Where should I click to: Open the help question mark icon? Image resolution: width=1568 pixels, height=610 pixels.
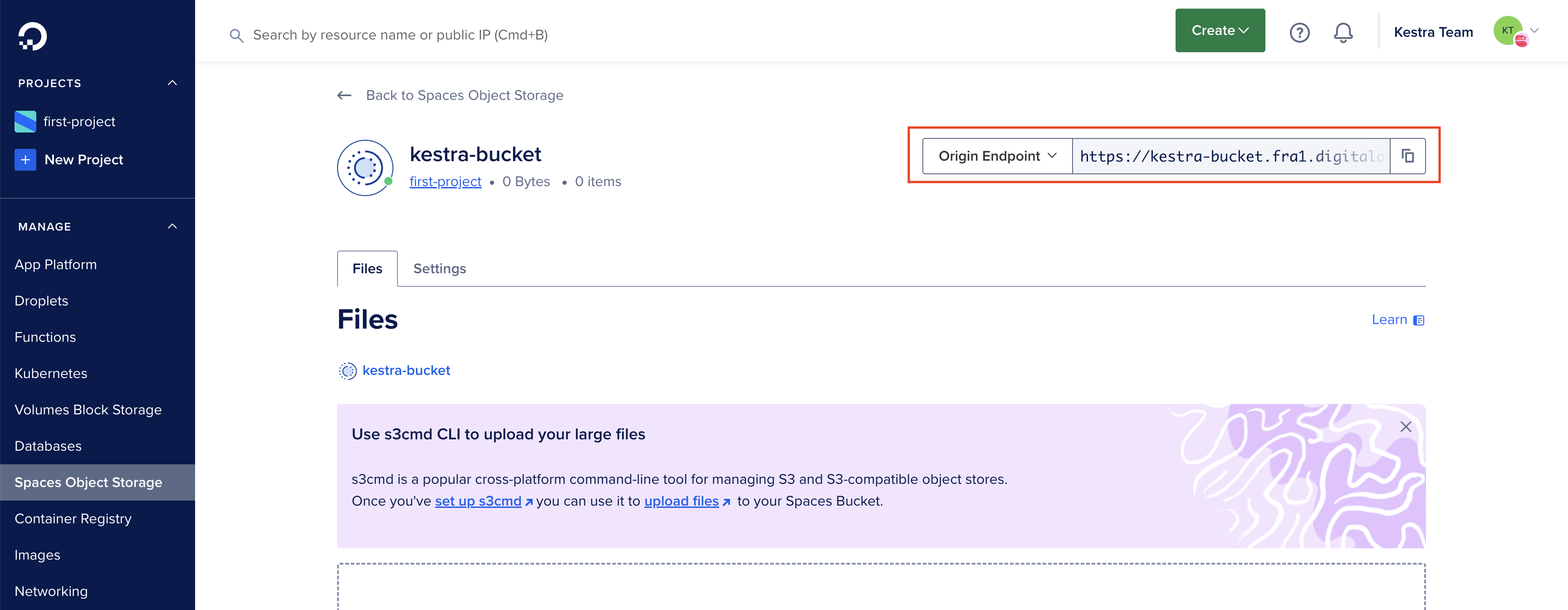(1299, 33)
